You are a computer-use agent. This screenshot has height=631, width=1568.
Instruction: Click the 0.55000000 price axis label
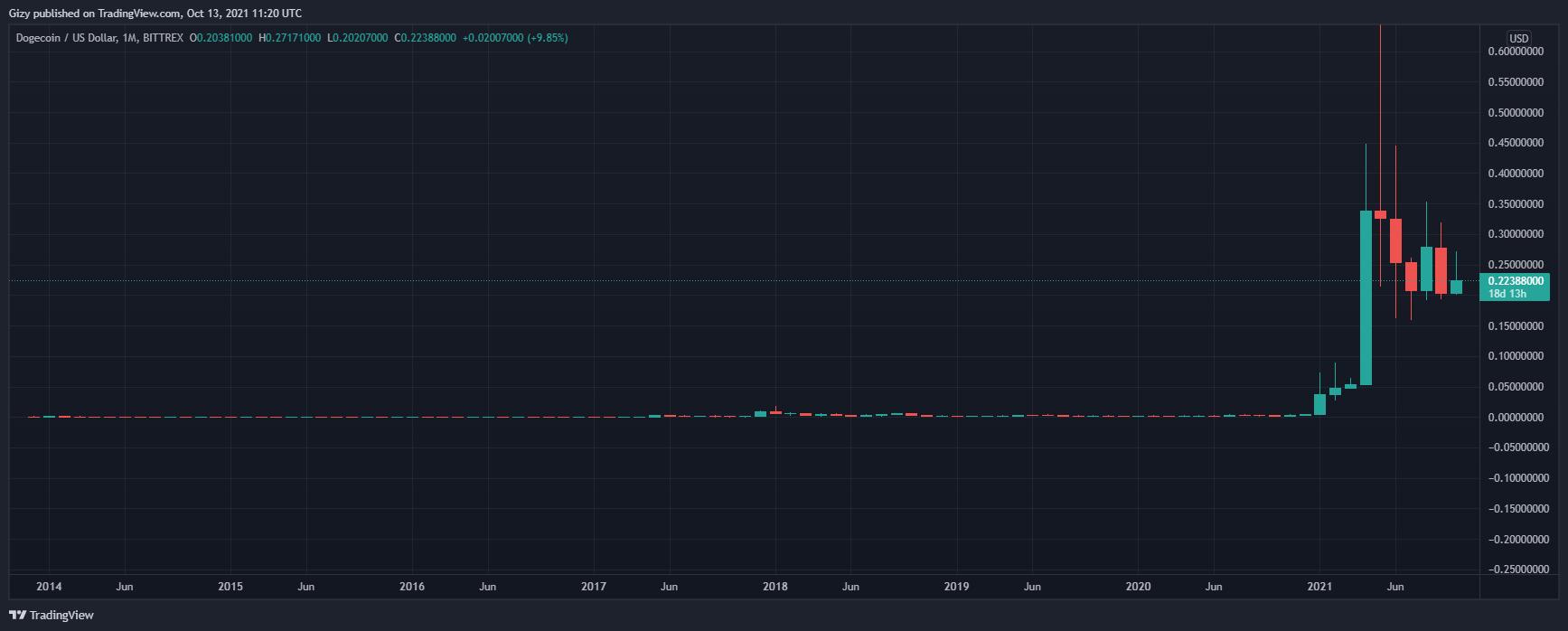pos(1516,82)
